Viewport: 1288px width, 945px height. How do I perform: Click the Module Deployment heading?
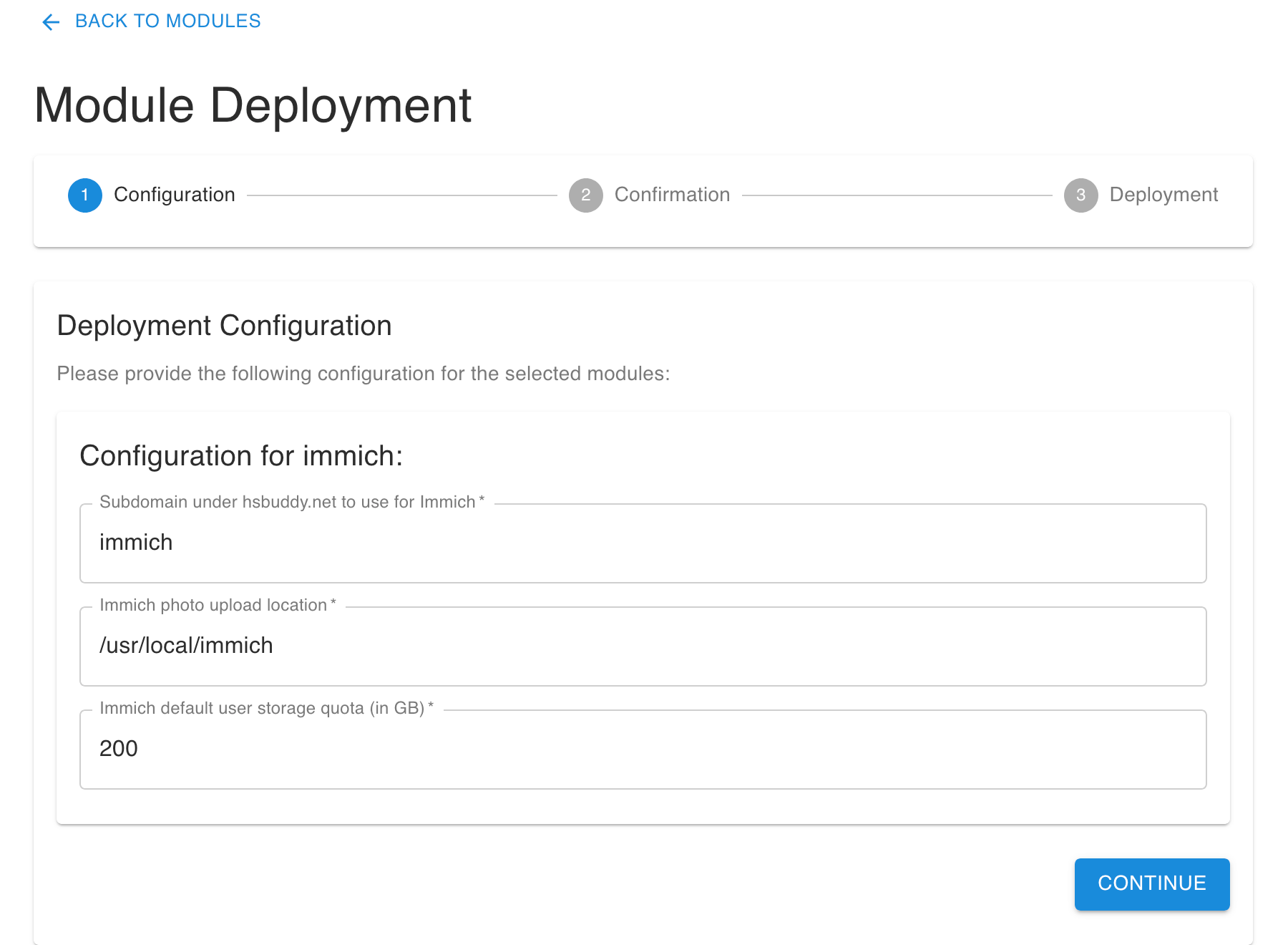point(253,105)
